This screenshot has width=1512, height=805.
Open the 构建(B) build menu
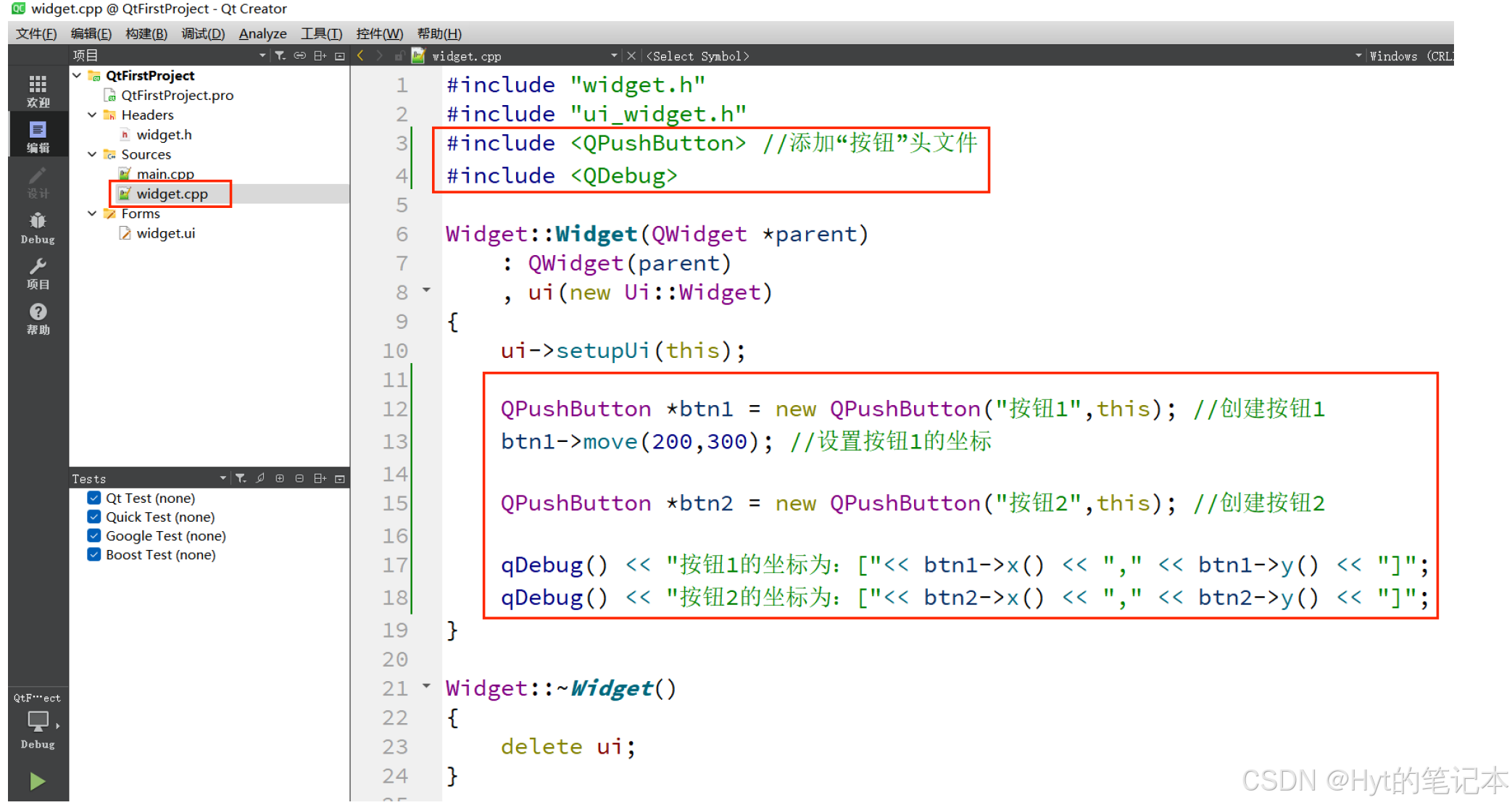point(146,34)
